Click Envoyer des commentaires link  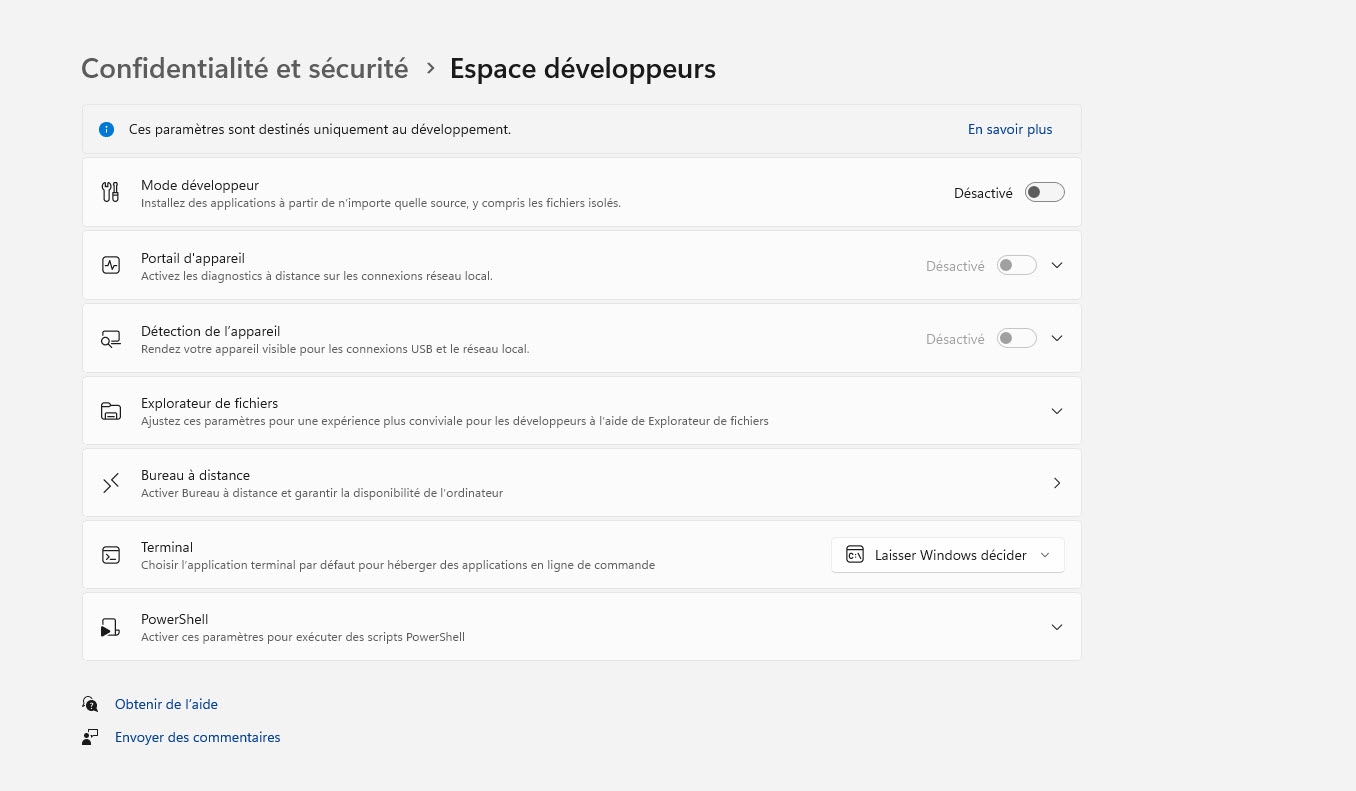pyautogui.click(x=197, y=737)
